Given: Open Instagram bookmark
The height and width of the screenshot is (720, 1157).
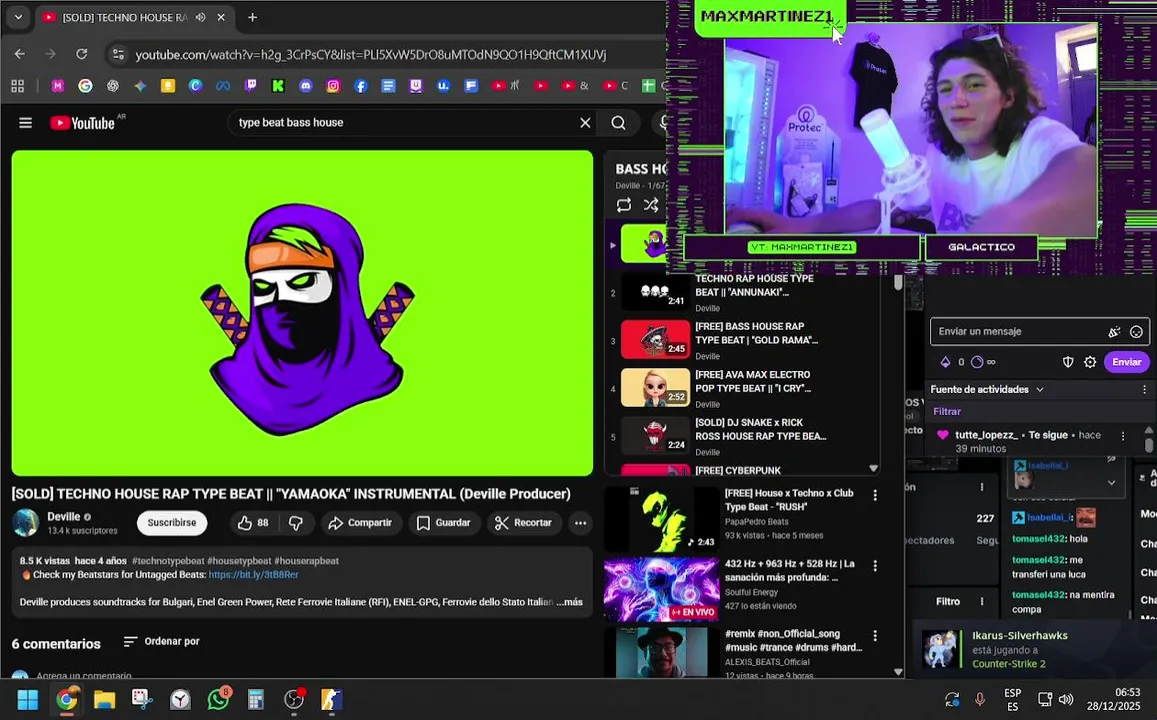Looking at the screenshot, I should 333,86.
